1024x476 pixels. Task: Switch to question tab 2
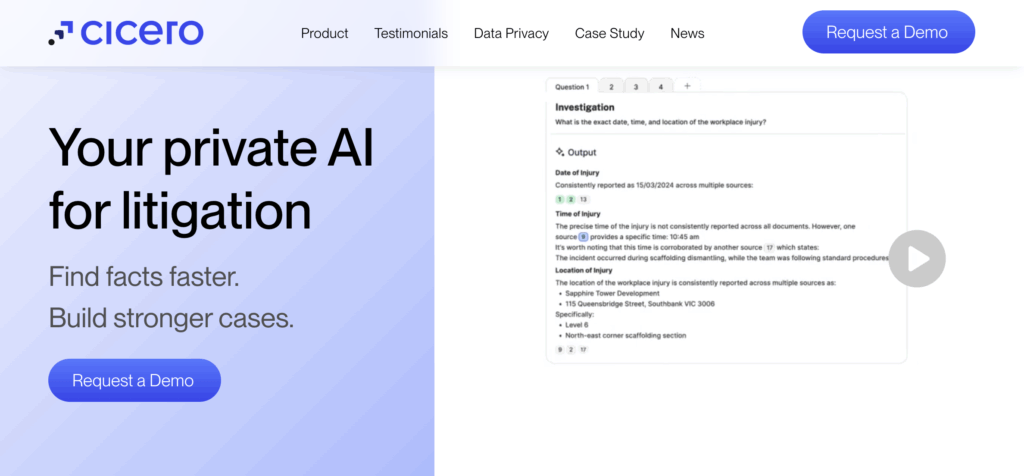coord(611,87)
